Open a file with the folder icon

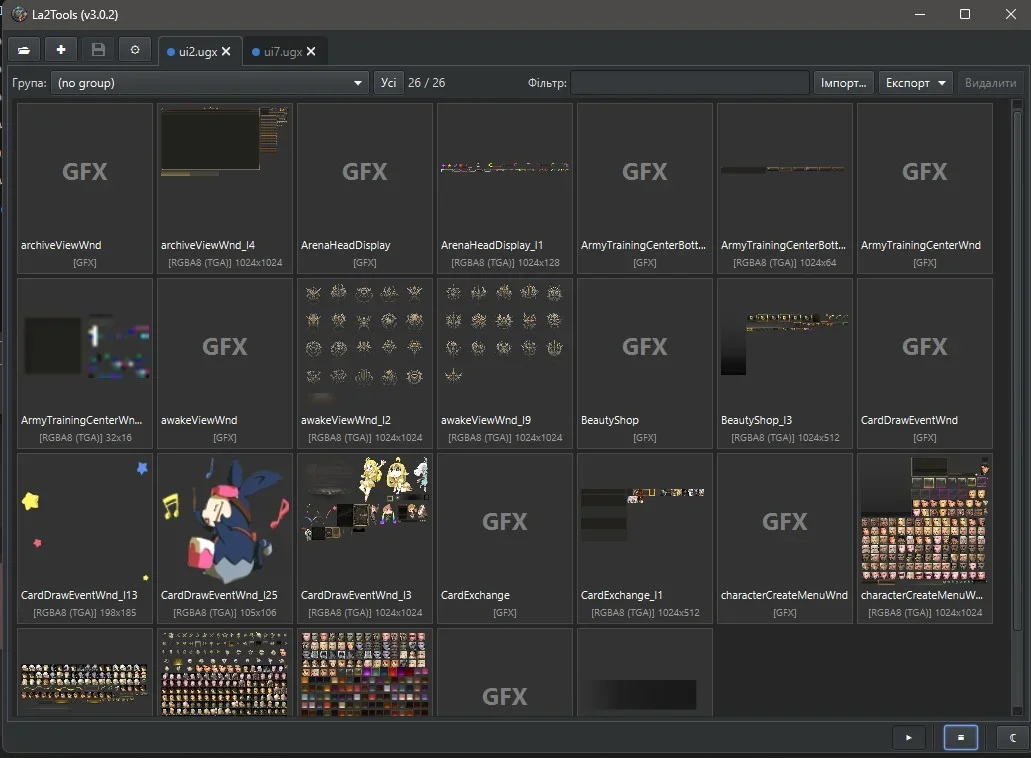pyautogui.click(x=24, y=50)
